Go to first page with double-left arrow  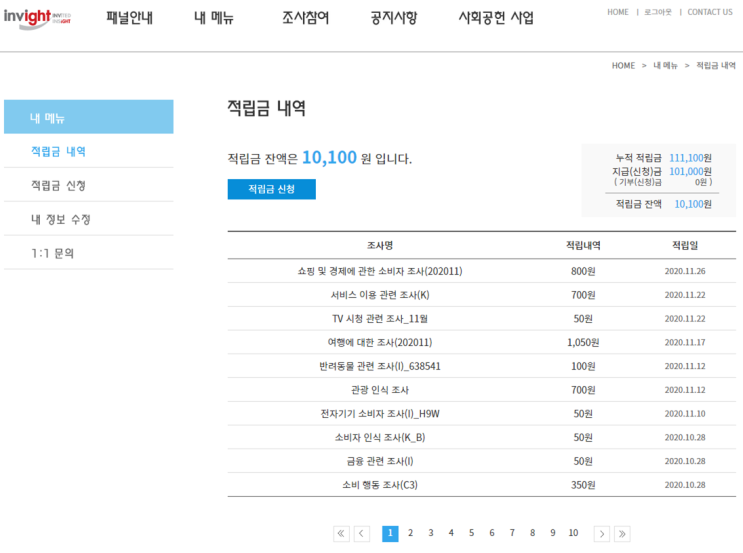point(341,534)
